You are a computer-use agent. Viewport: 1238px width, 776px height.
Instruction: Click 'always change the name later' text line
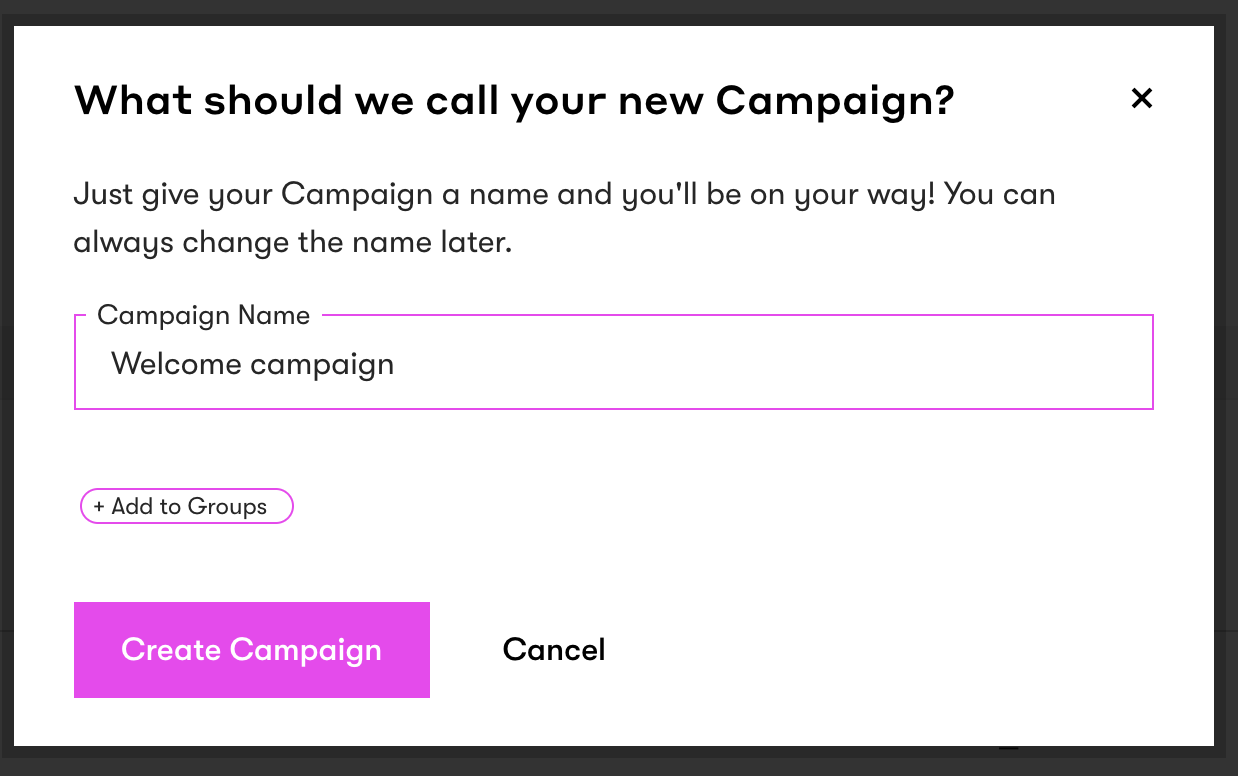[x=292, y=243]
